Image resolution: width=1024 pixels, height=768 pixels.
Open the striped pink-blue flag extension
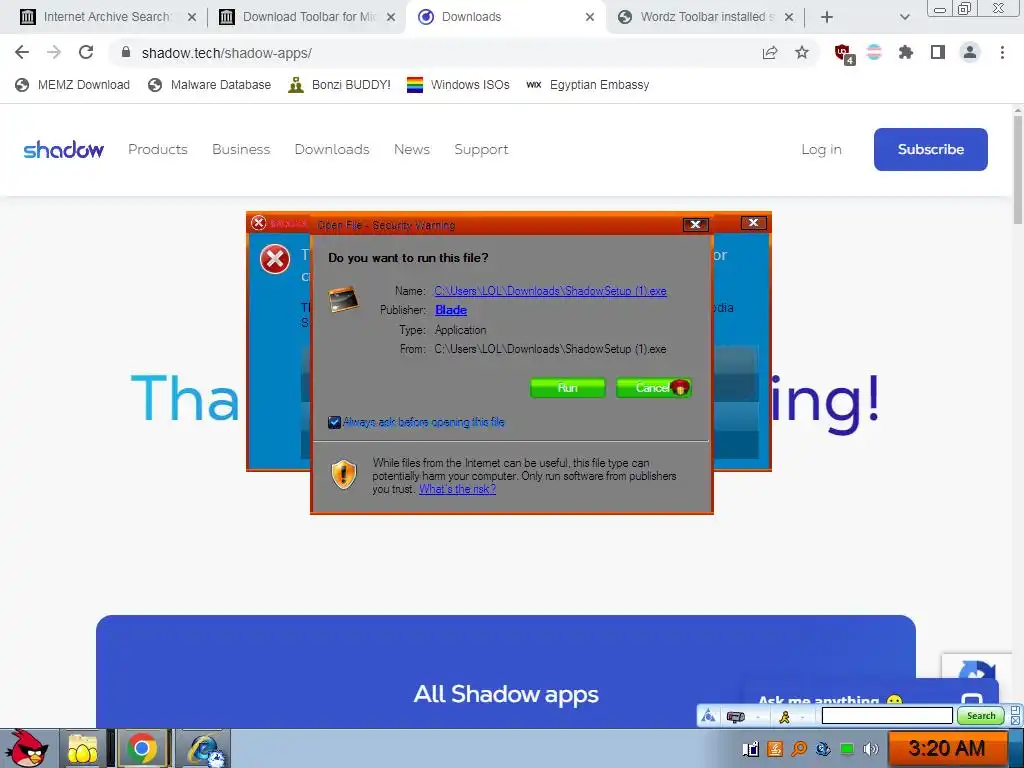pyautogui.click(x=874, y=53)
